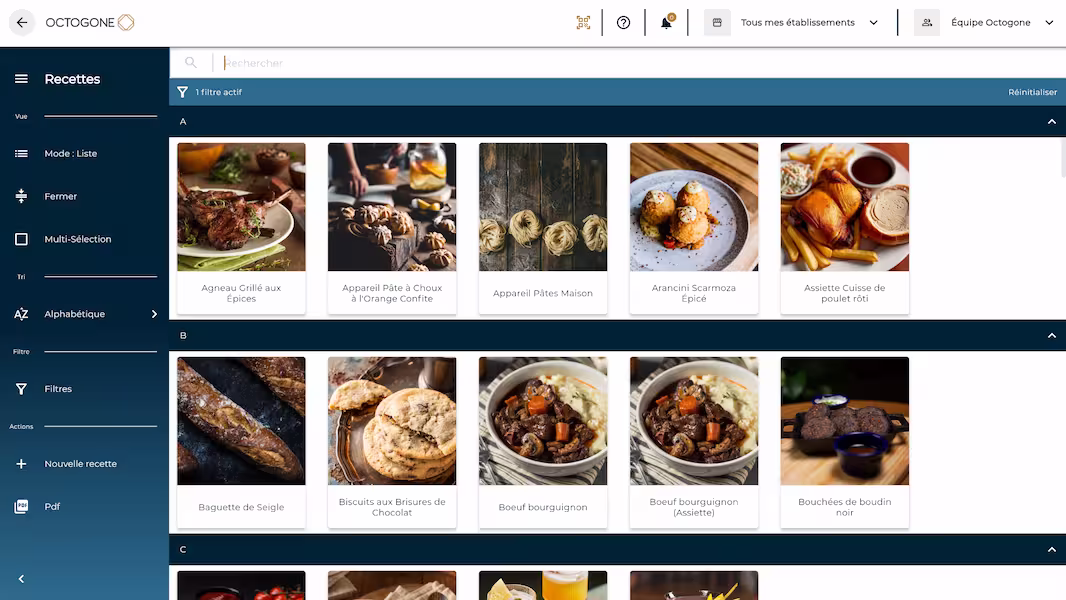Toggle Multi-Sélection checkbox
1066x600 pixels.
[x=21, y=240]
